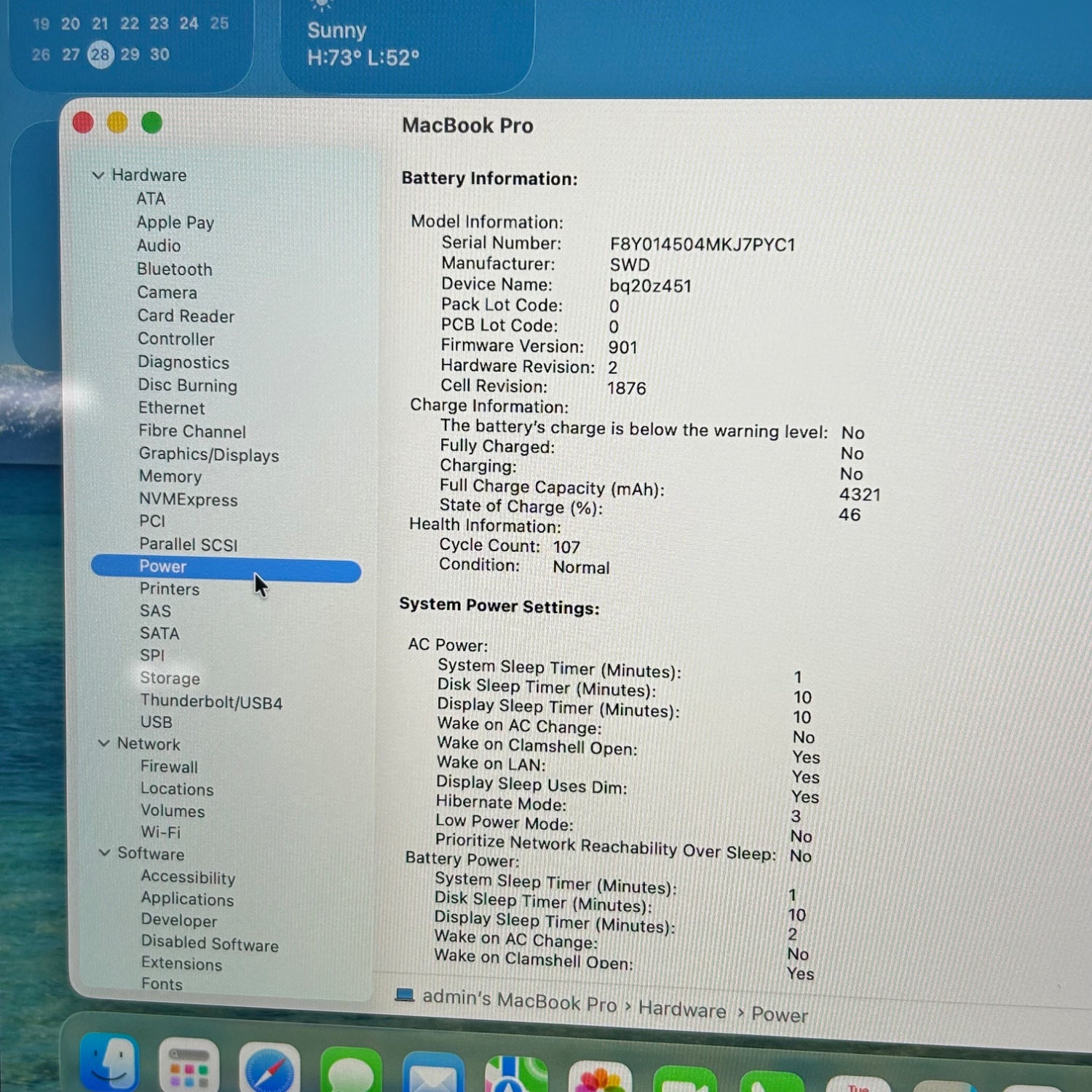Select Graphics/Displays in the sidebar
This screenshot has width=1092, height=1092.
209,455
